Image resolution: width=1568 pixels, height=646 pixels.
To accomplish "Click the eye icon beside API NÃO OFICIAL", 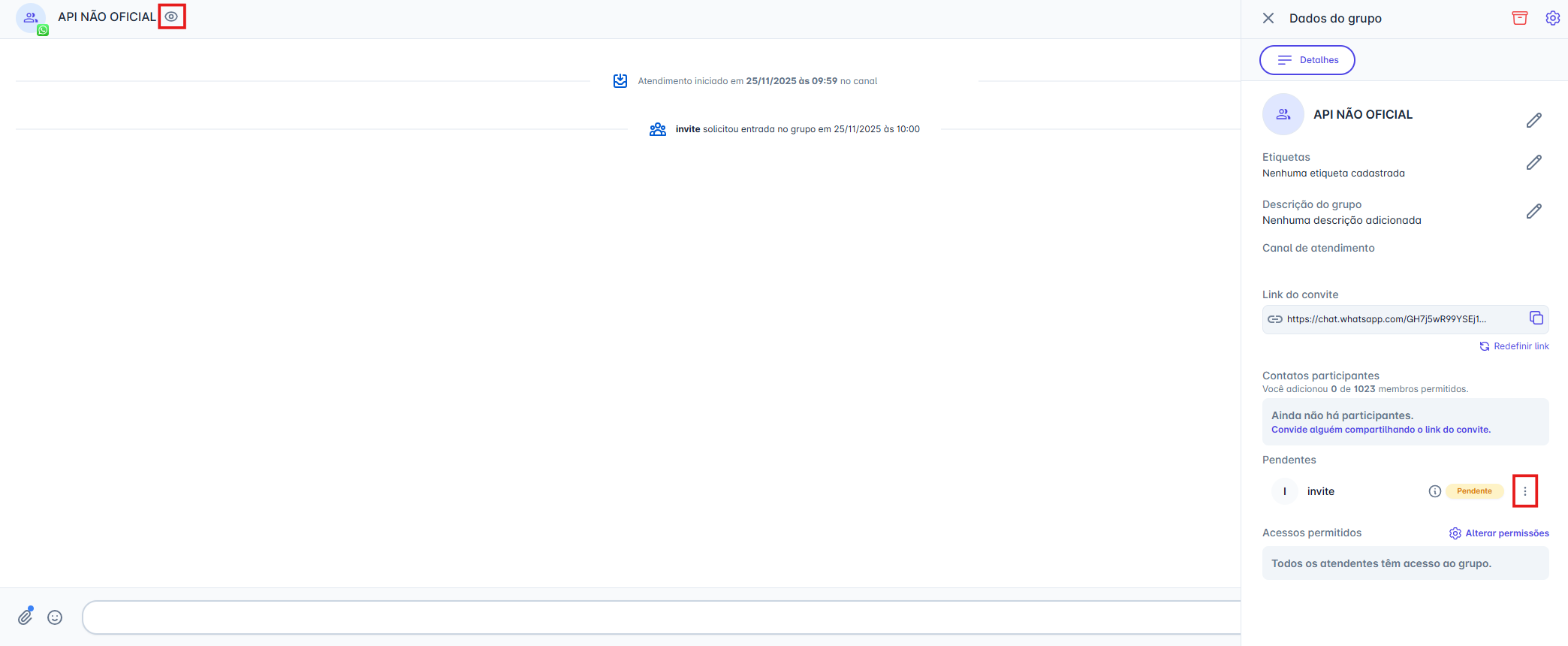I will coord(172,17).
